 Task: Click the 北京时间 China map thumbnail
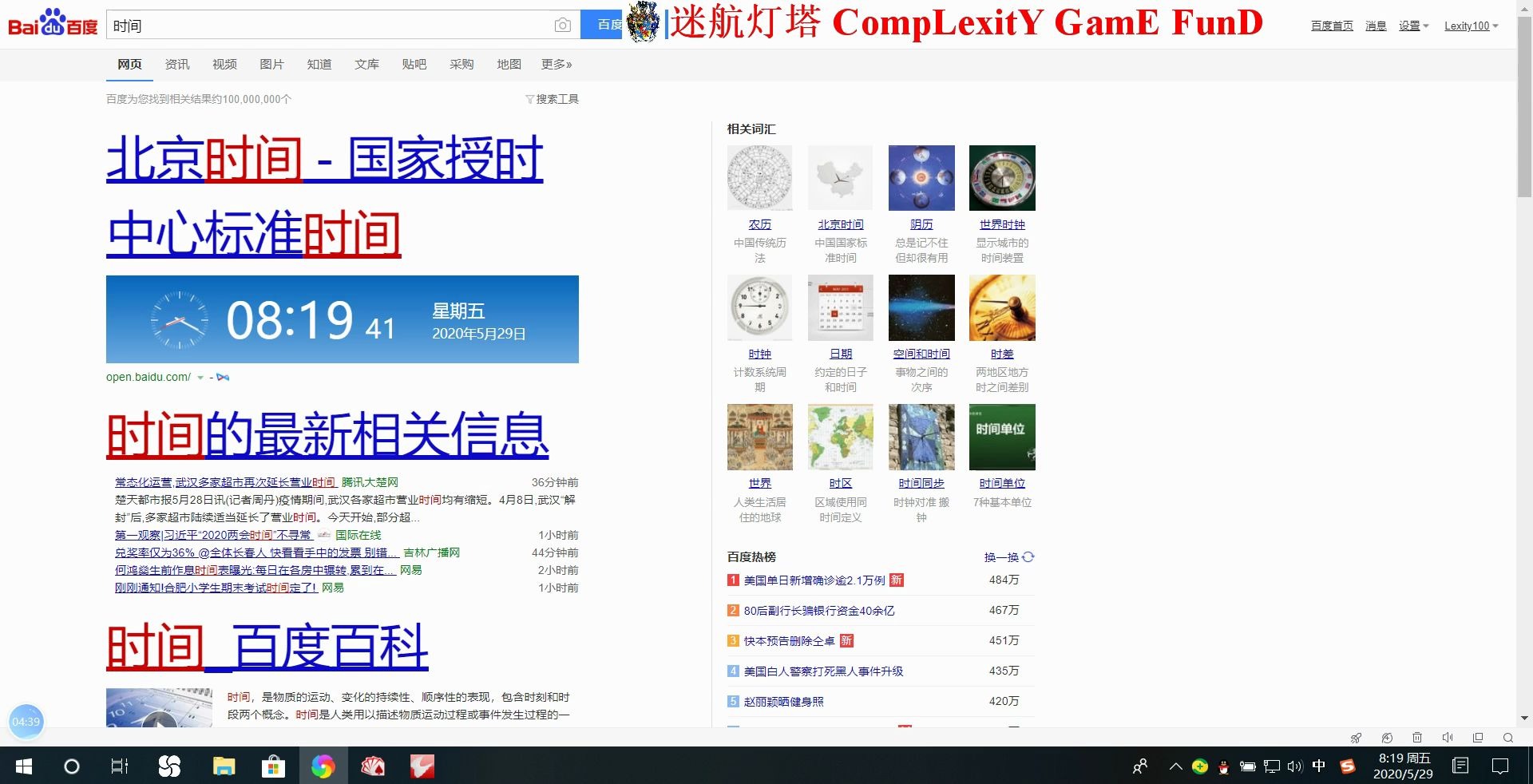pos(841,178)
